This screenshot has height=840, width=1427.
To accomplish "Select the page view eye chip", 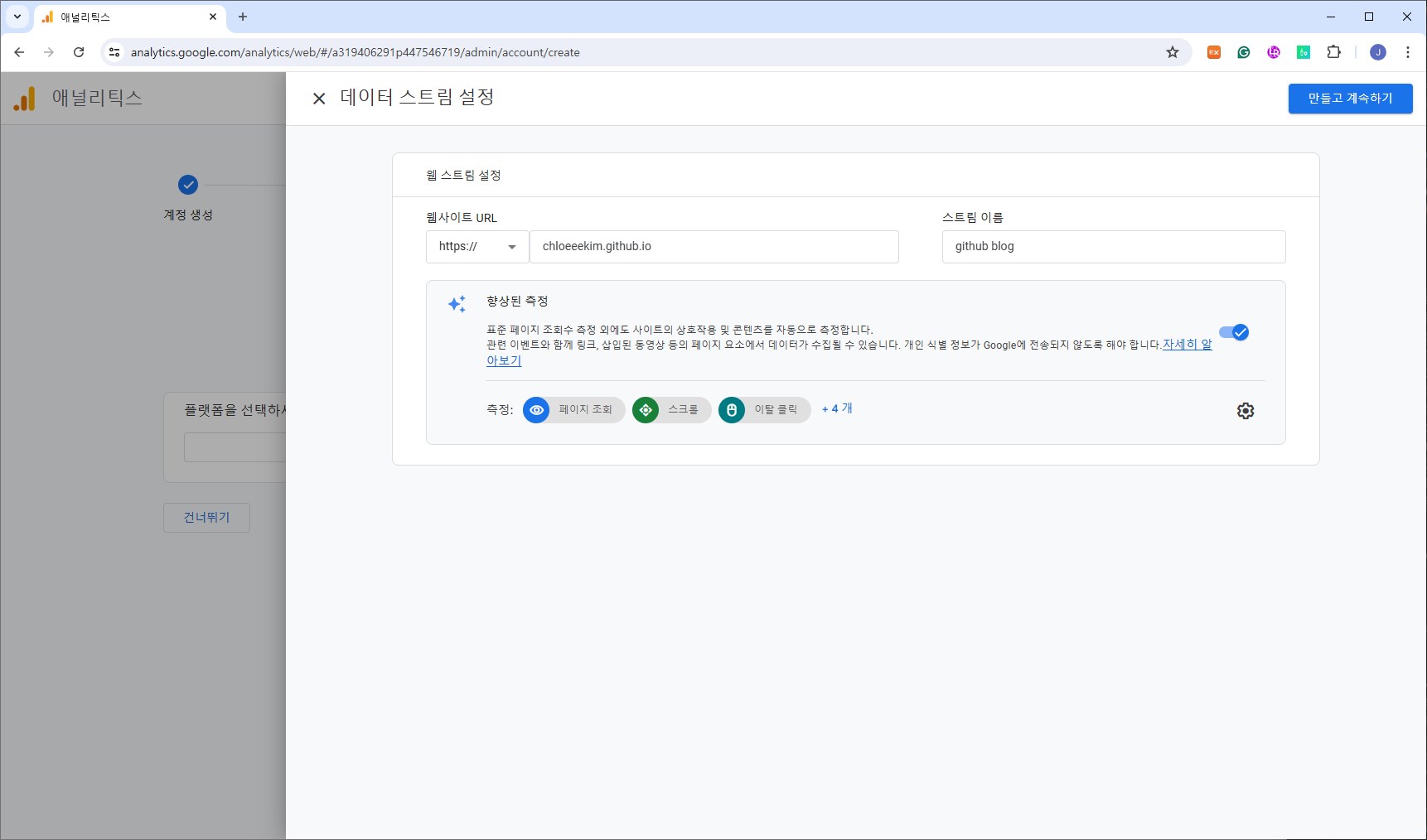I will click(x=536, y=410).
